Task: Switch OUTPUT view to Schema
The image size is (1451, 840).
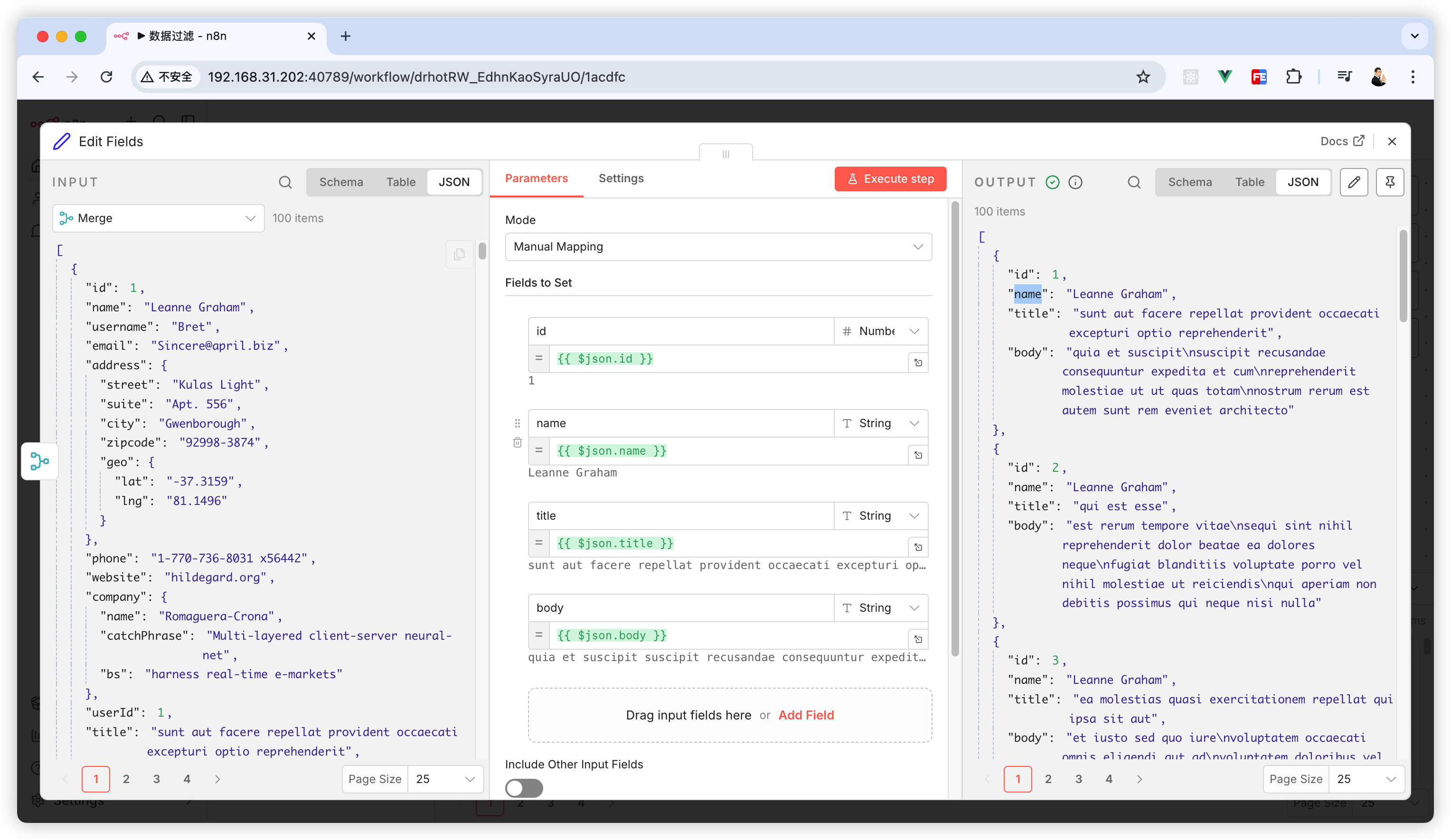Action: coord(1189,182)
